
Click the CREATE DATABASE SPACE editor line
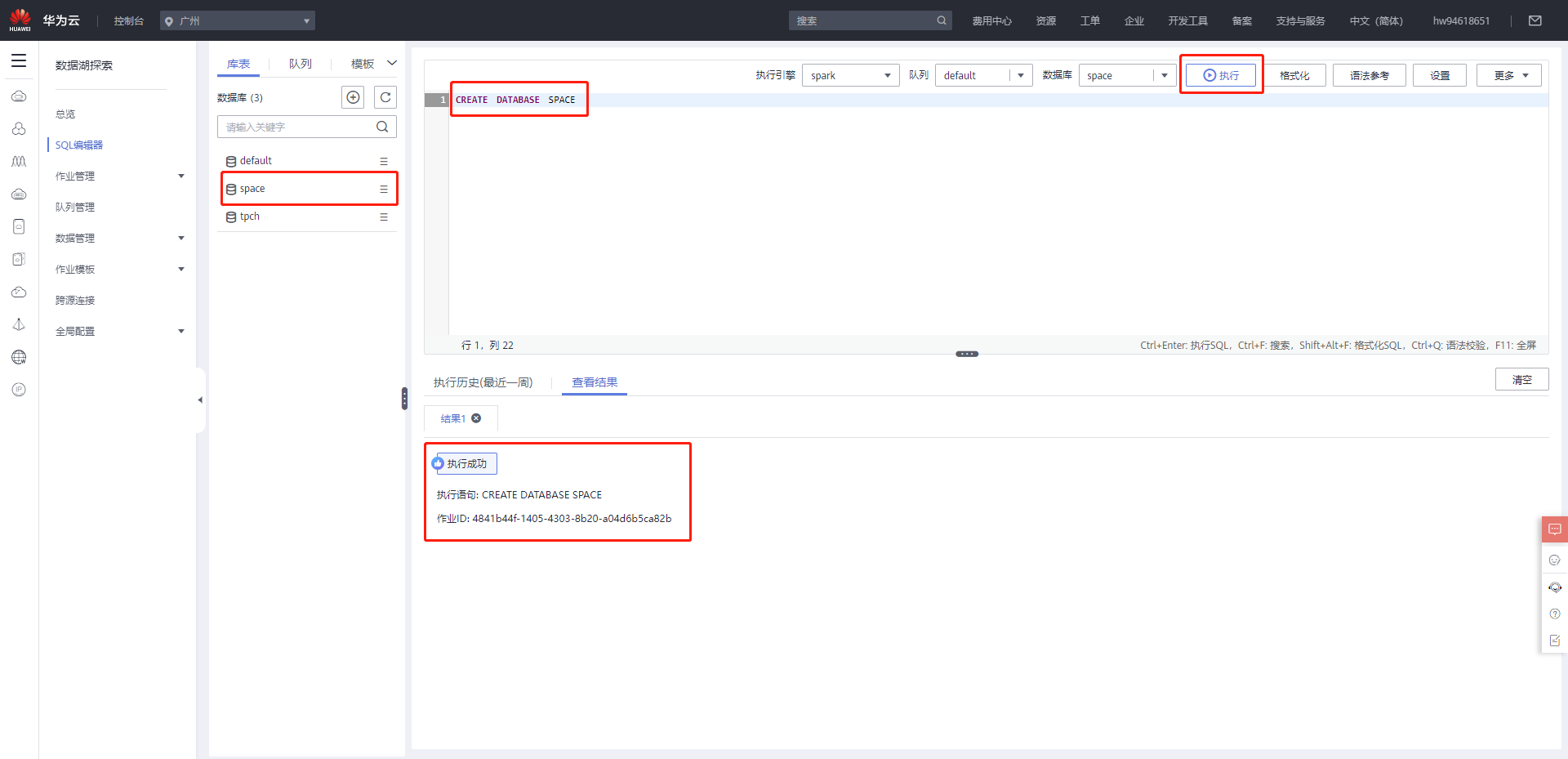coord(515,100)
